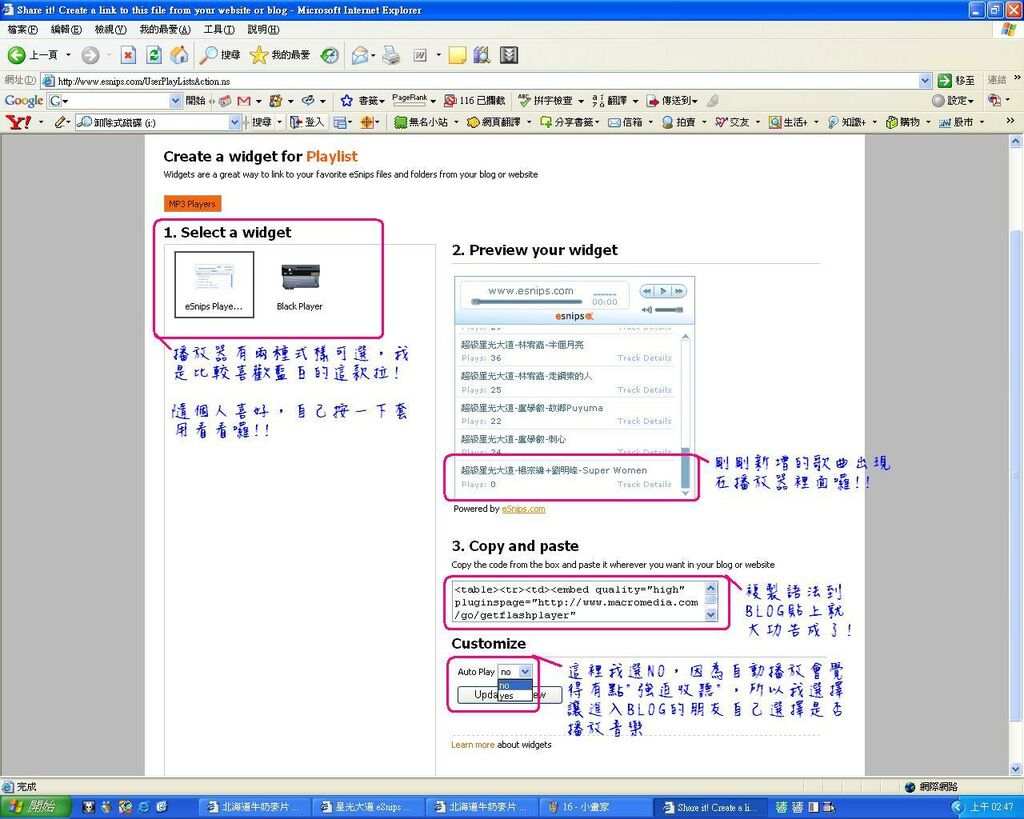
Task: Click the Learn more link
Action: click(472, 745)
